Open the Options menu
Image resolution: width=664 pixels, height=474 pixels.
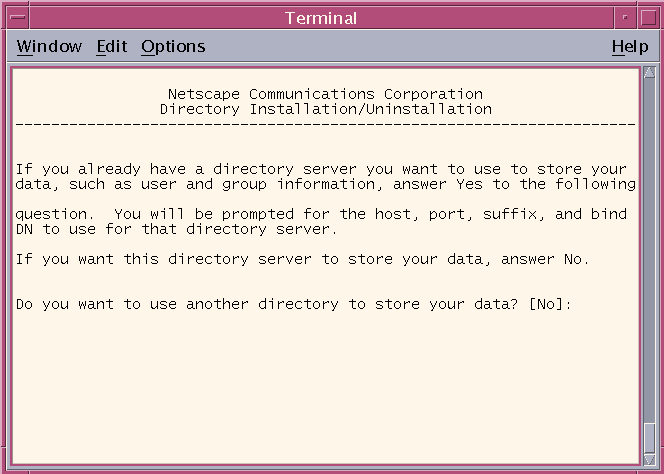tap(173, 46)
